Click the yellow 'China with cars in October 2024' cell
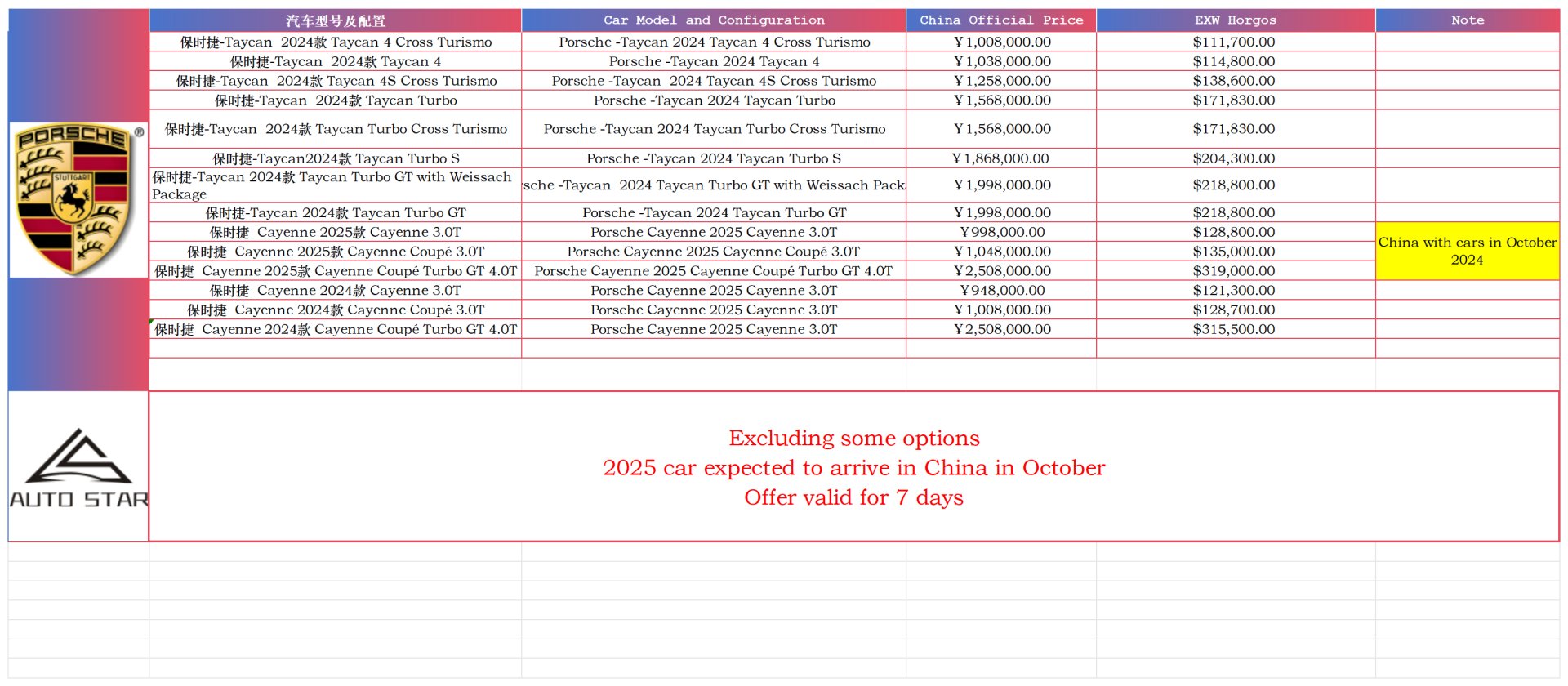Viewport: 1568px width, 686px height. pos(1467,251)
